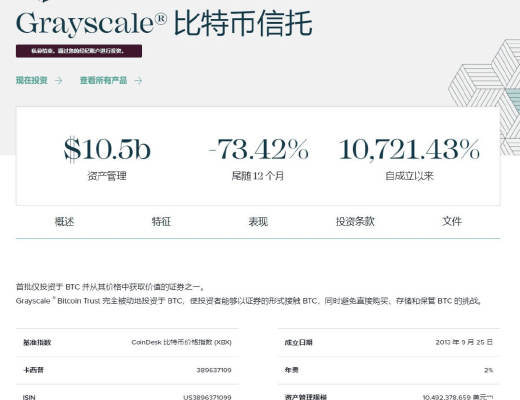520x400 pixels.
Task: Click the 自成立以来 label
Action: (x=409, y=176)
